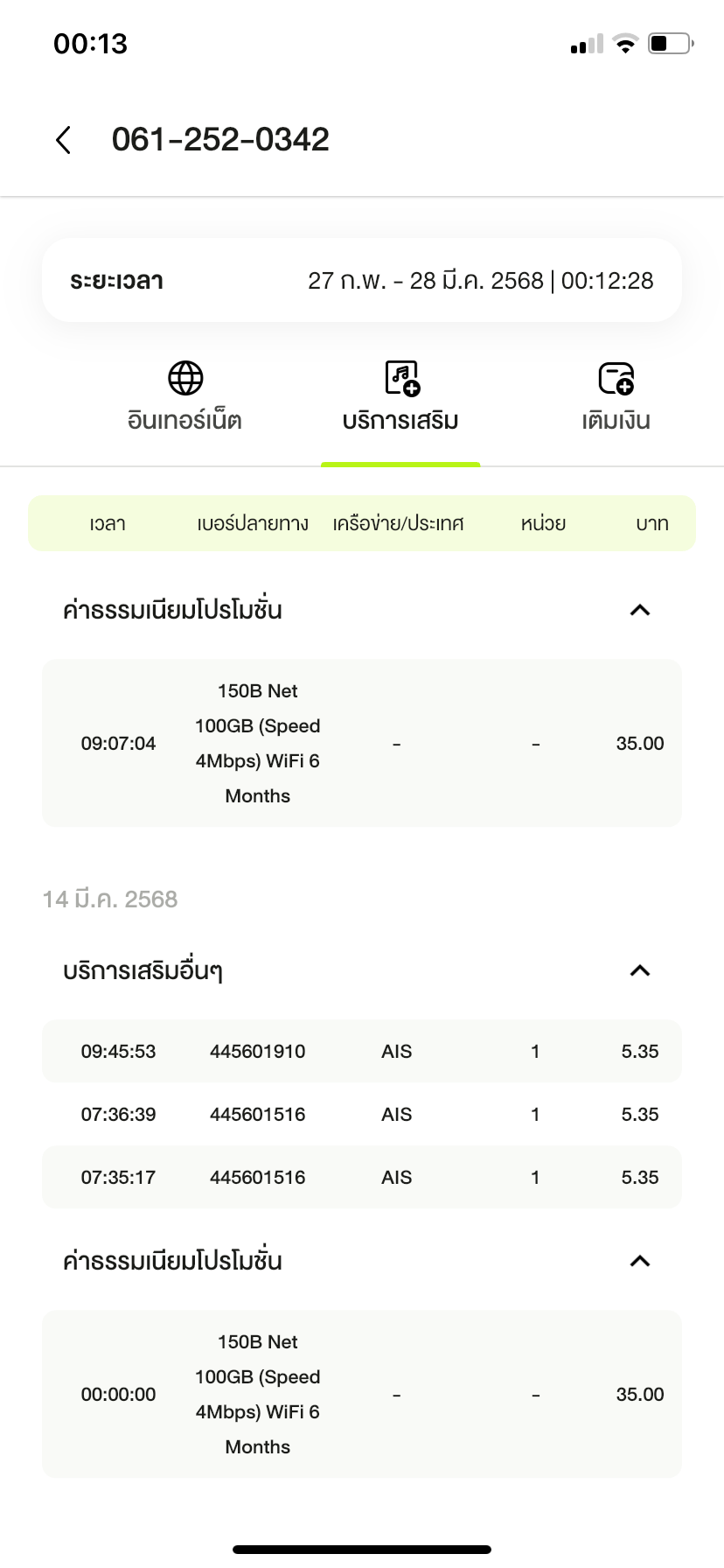724x1568 pixels.
Task: Tap the Wi-Fi status icon
Action: point(625,44)
